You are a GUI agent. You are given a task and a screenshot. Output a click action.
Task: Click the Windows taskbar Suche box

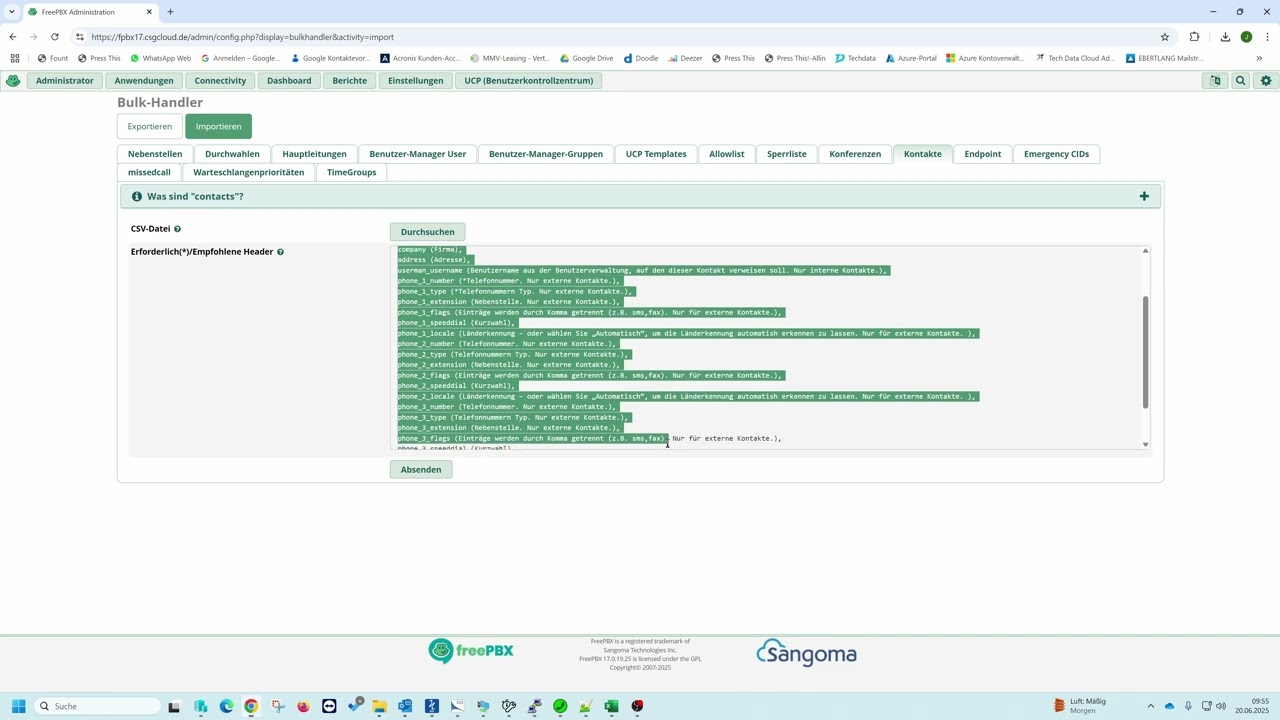[x=97, y=706]
